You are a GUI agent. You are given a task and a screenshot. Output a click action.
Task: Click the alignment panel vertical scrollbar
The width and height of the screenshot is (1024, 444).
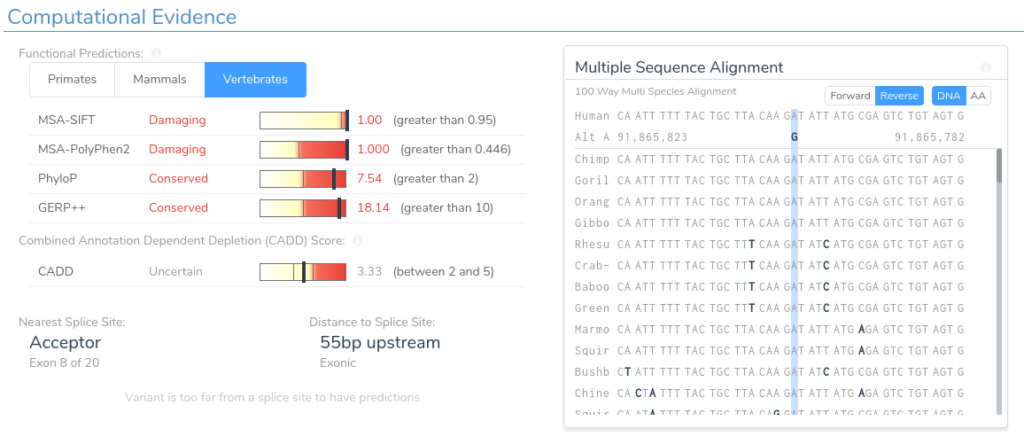tap(999, 281)
